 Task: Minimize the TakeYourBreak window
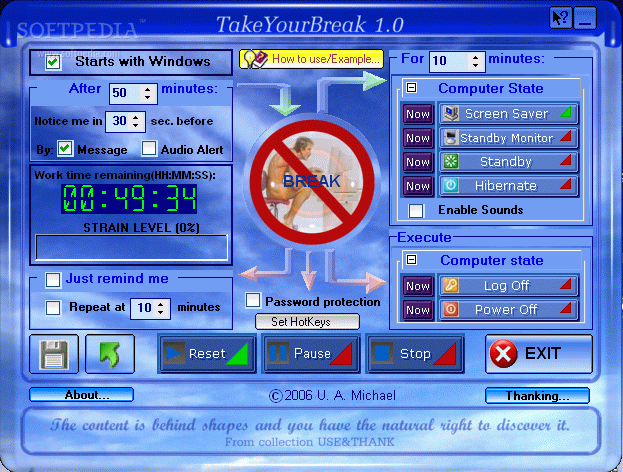585,18
